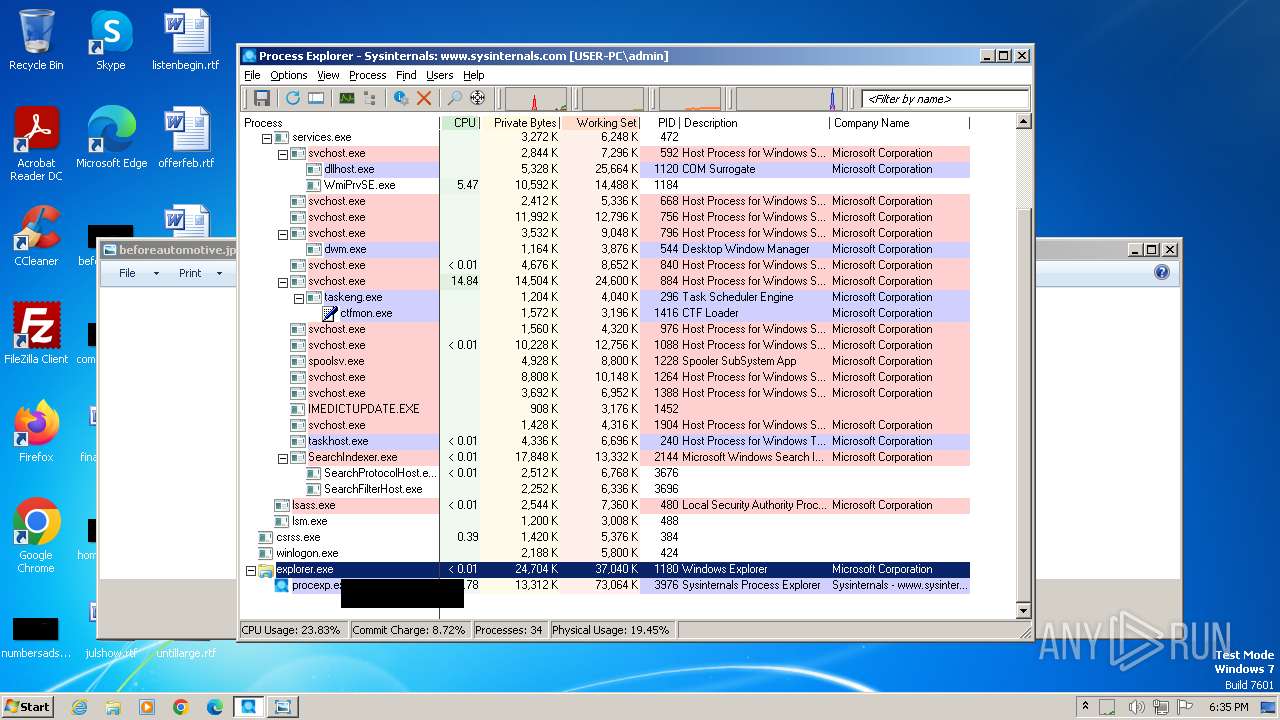The height and width of the screenshot is (720, 1280).
Task: Select Google Chrome desktop icon
Action: tap(36, 535)
